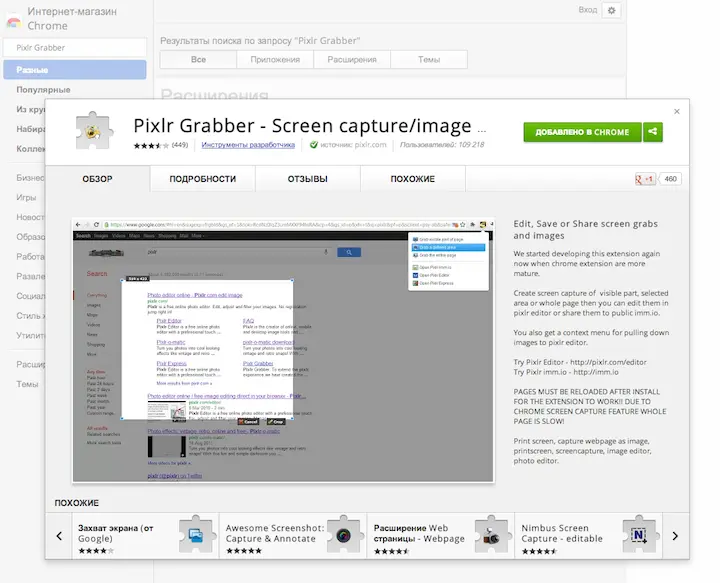Close the Pixlr Grabber details dialog
The width and height of the screenshot is (720, 583).
[x=676, y=112]
